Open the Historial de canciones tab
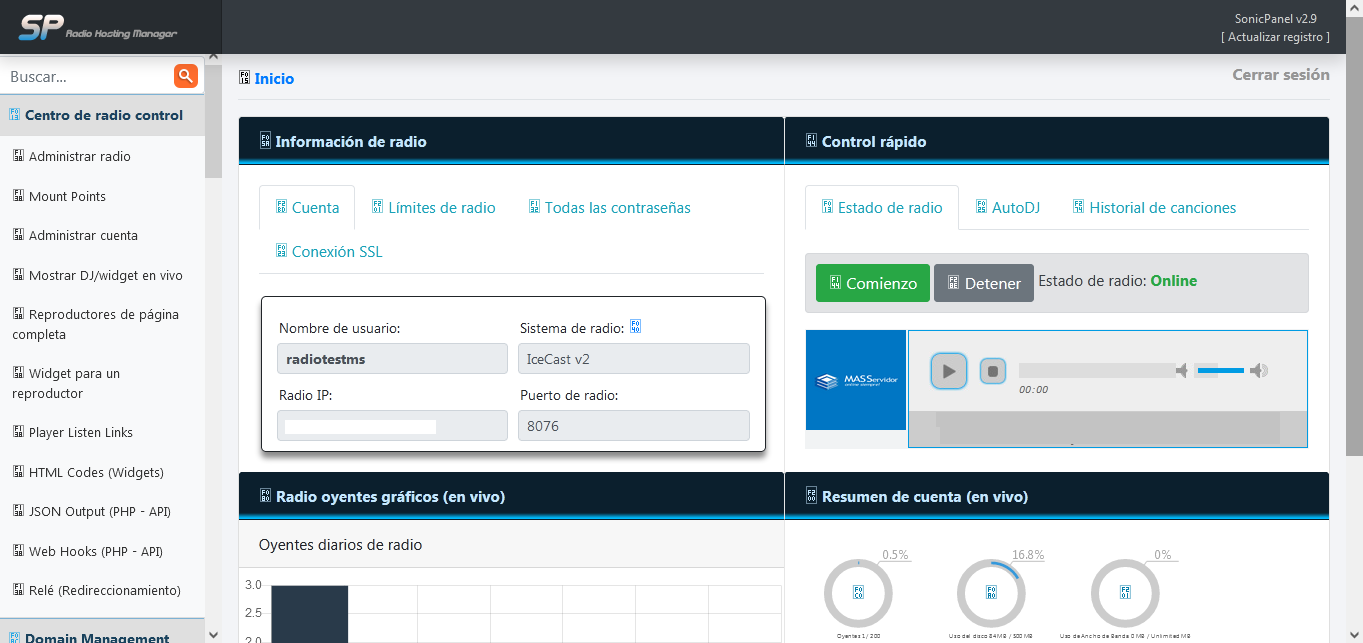1363x643 pixels. click(1154, 208)
